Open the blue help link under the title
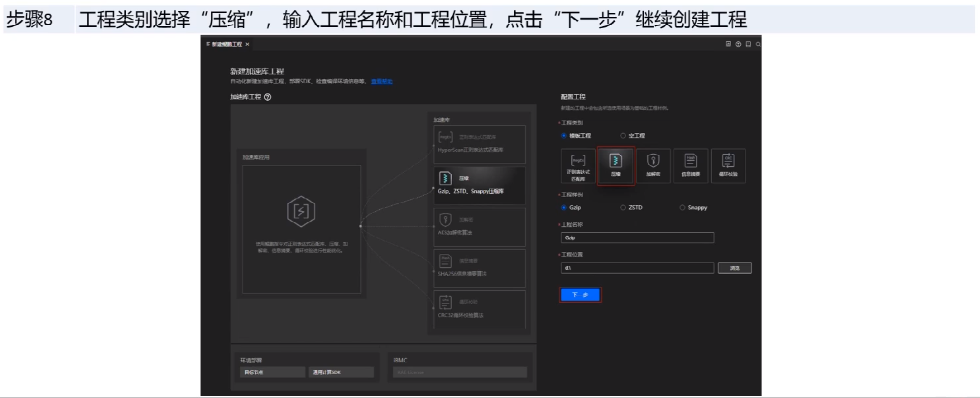The height and width of the screenshot is (398, 980). 382,81
